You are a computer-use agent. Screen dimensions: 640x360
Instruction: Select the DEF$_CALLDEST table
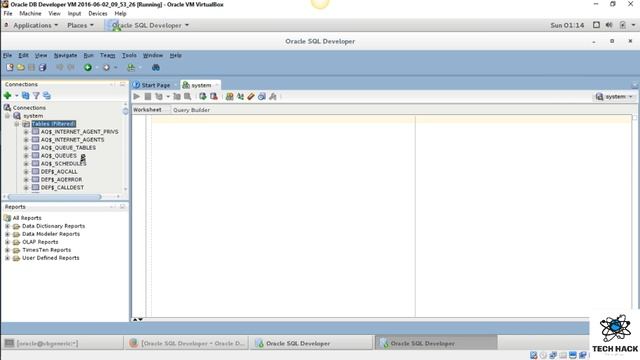click(x=62, y=187)
